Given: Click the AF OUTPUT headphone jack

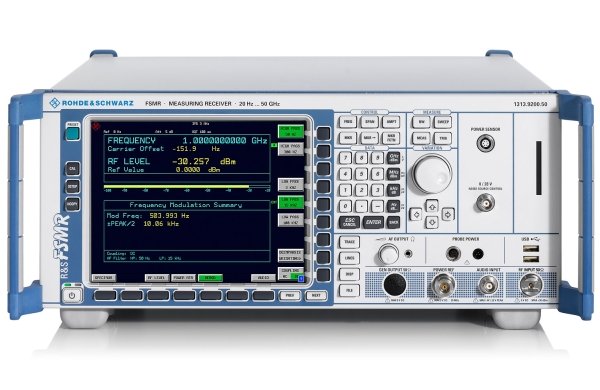Looking at the screenshot, I should point(409,253).
